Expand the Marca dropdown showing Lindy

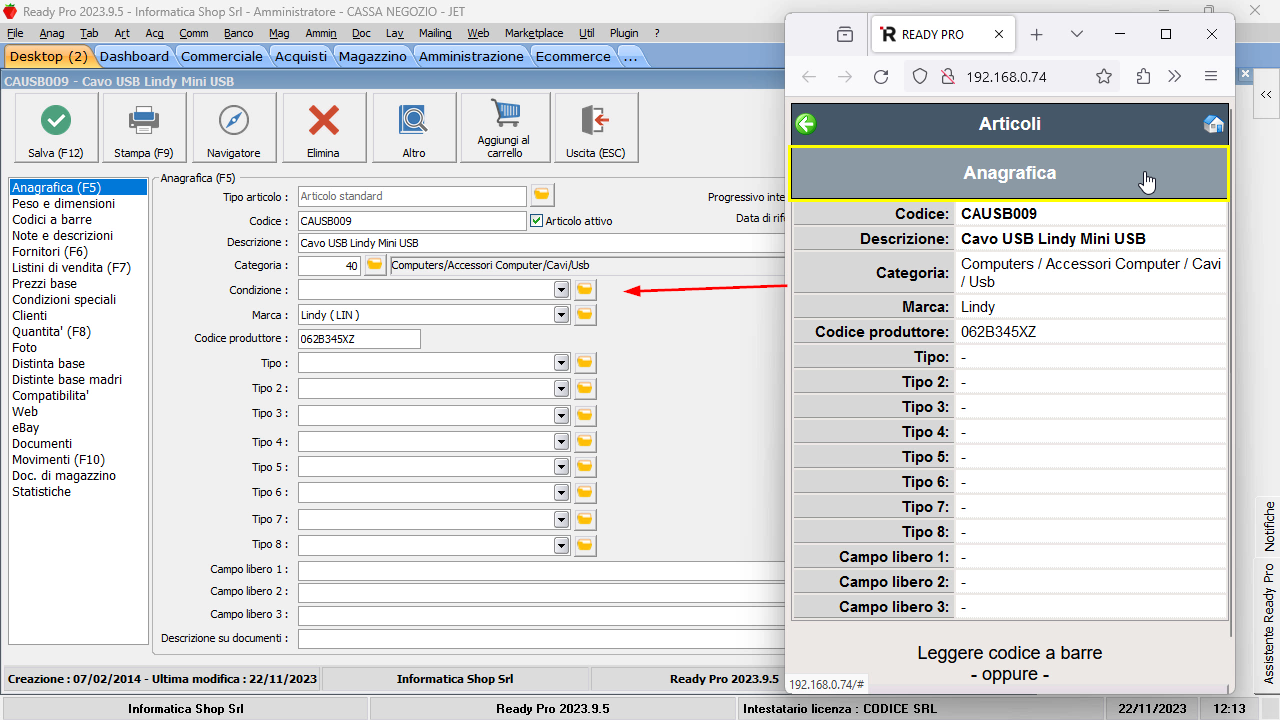[562, 315]
